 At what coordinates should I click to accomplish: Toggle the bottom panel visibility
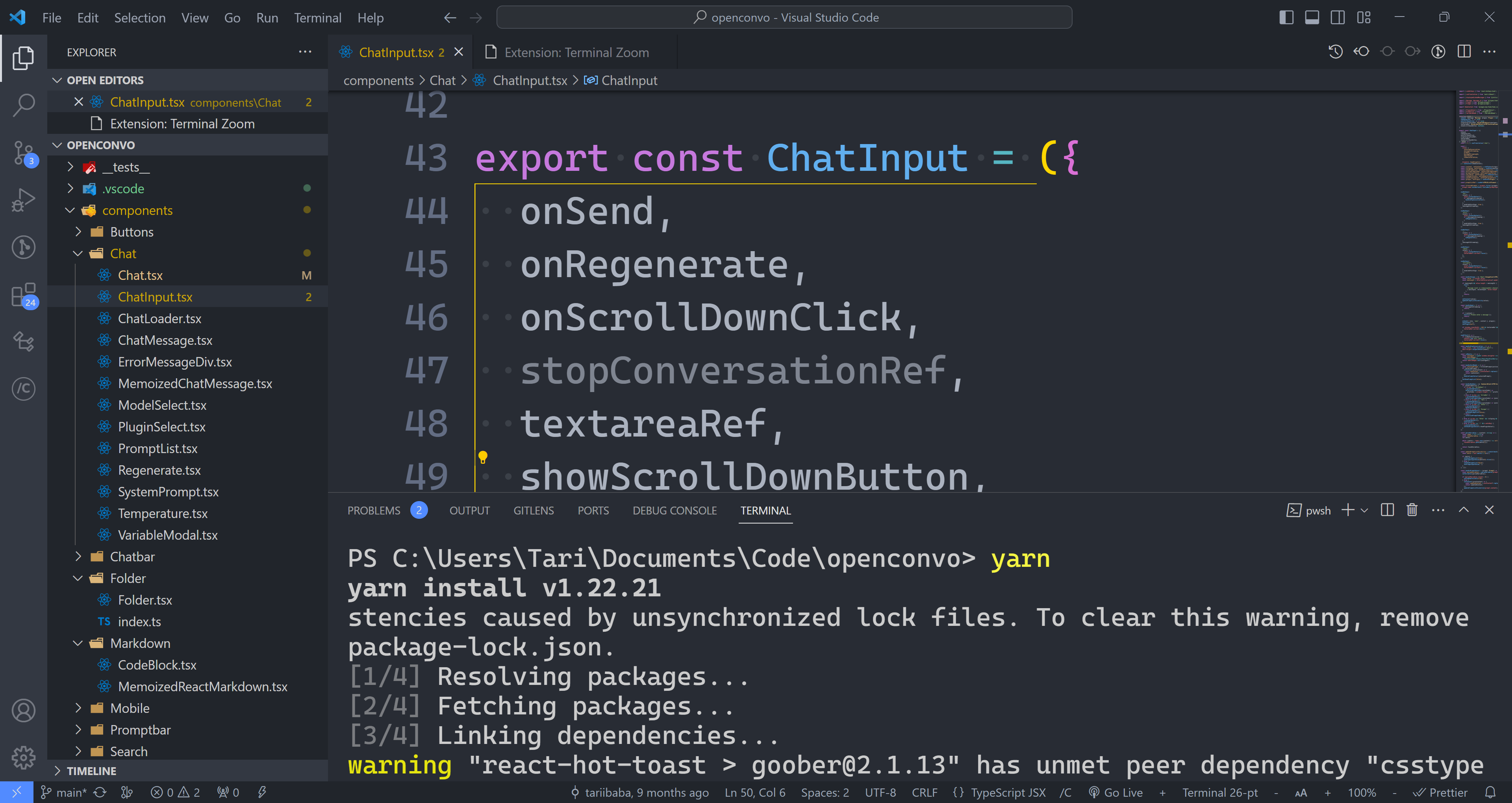tap(1312, 18)
